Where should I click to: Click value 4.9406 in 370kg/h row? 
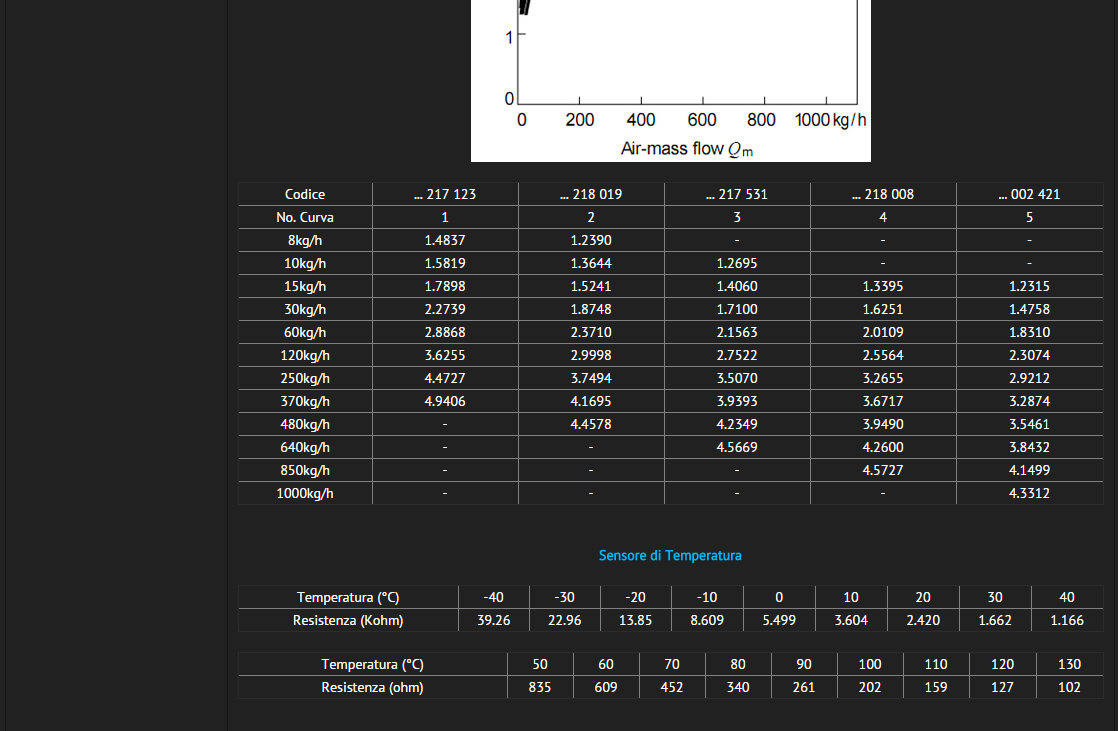pos(445,401)
